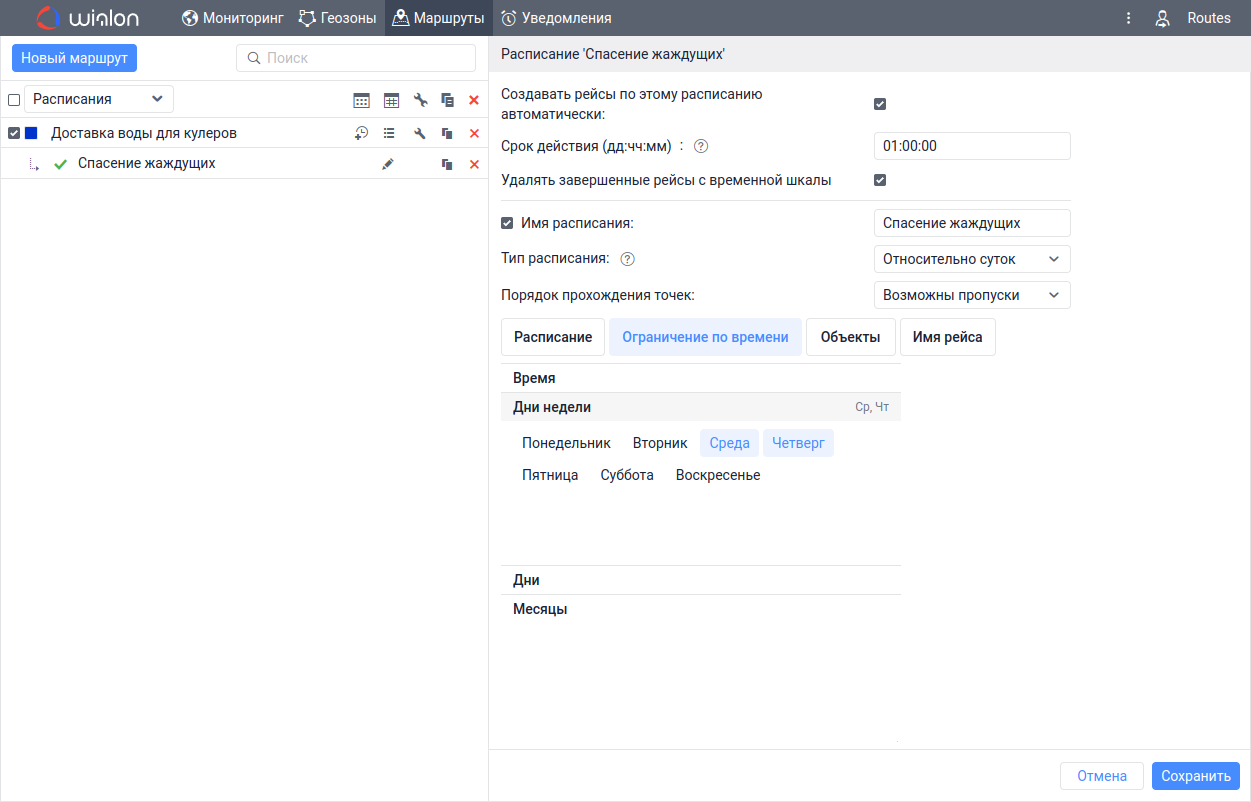
Task: Click list icon for Доставка воды route
Action: coord(390,133)
